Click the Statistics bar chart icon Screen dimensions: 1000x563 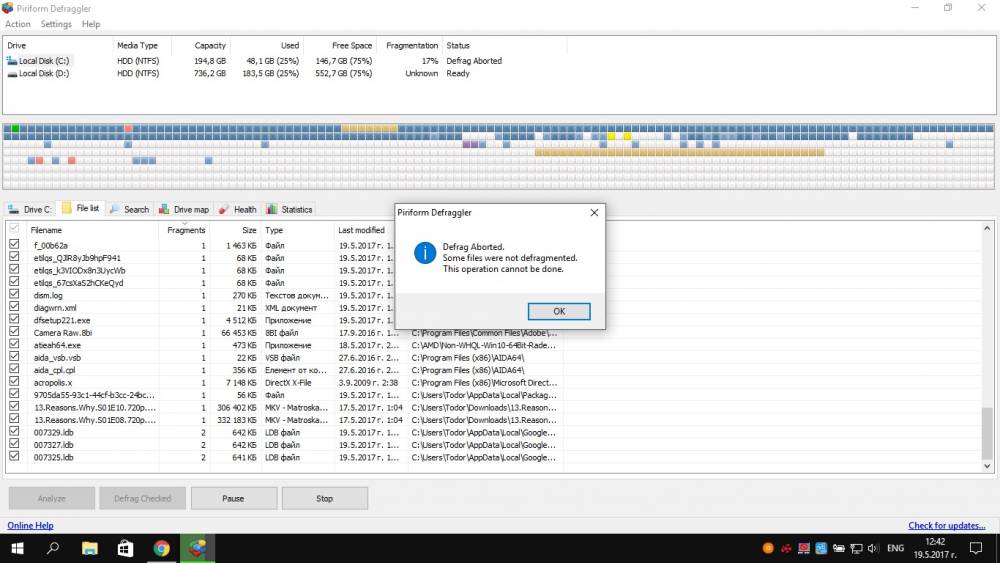coord(272,209)
